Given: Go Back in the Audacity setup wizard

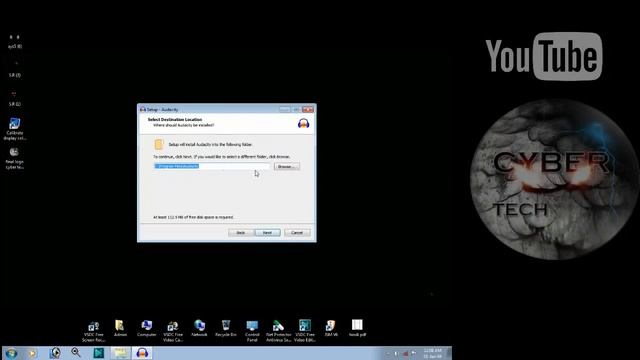Looking at the screenshot, I should pyautogui.click(x=241, y=233).
